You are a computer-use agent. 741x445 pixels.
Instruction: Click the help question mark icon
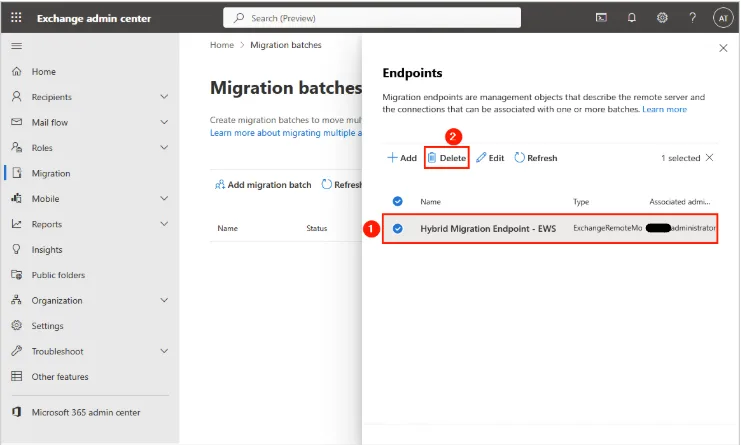click(x=692, y=18)
